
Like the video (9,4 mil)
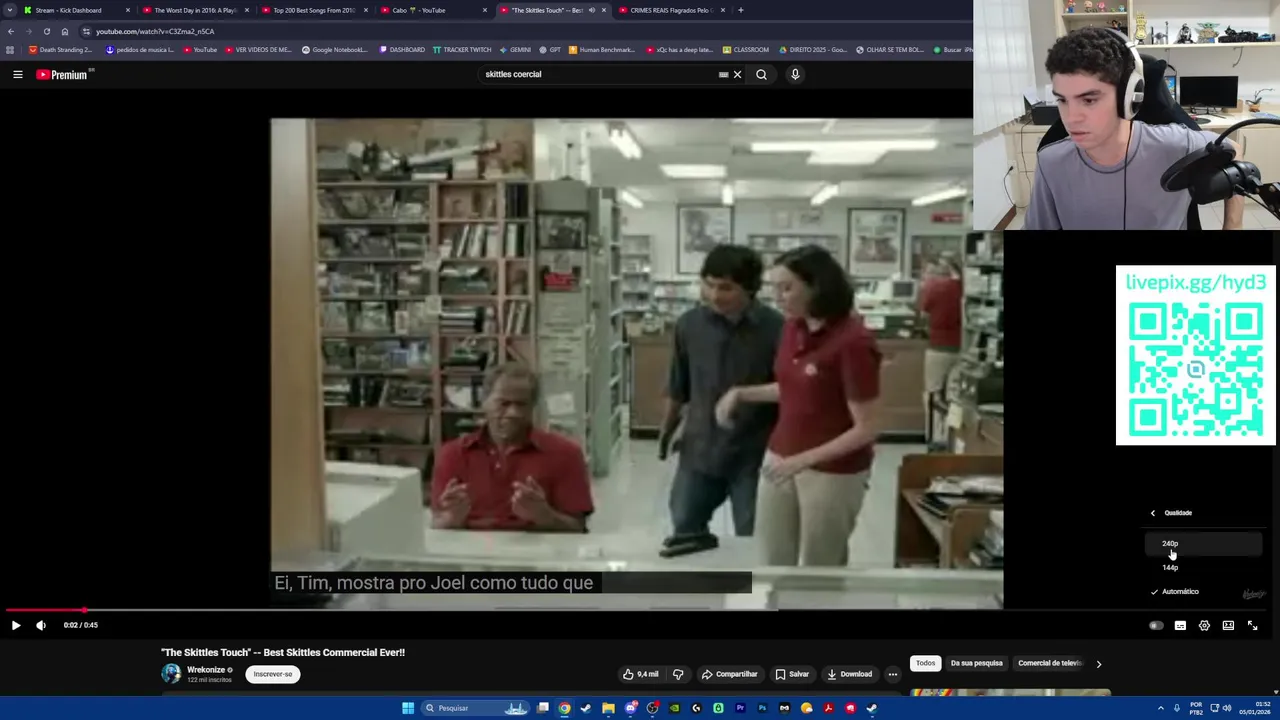pos(640,674)
